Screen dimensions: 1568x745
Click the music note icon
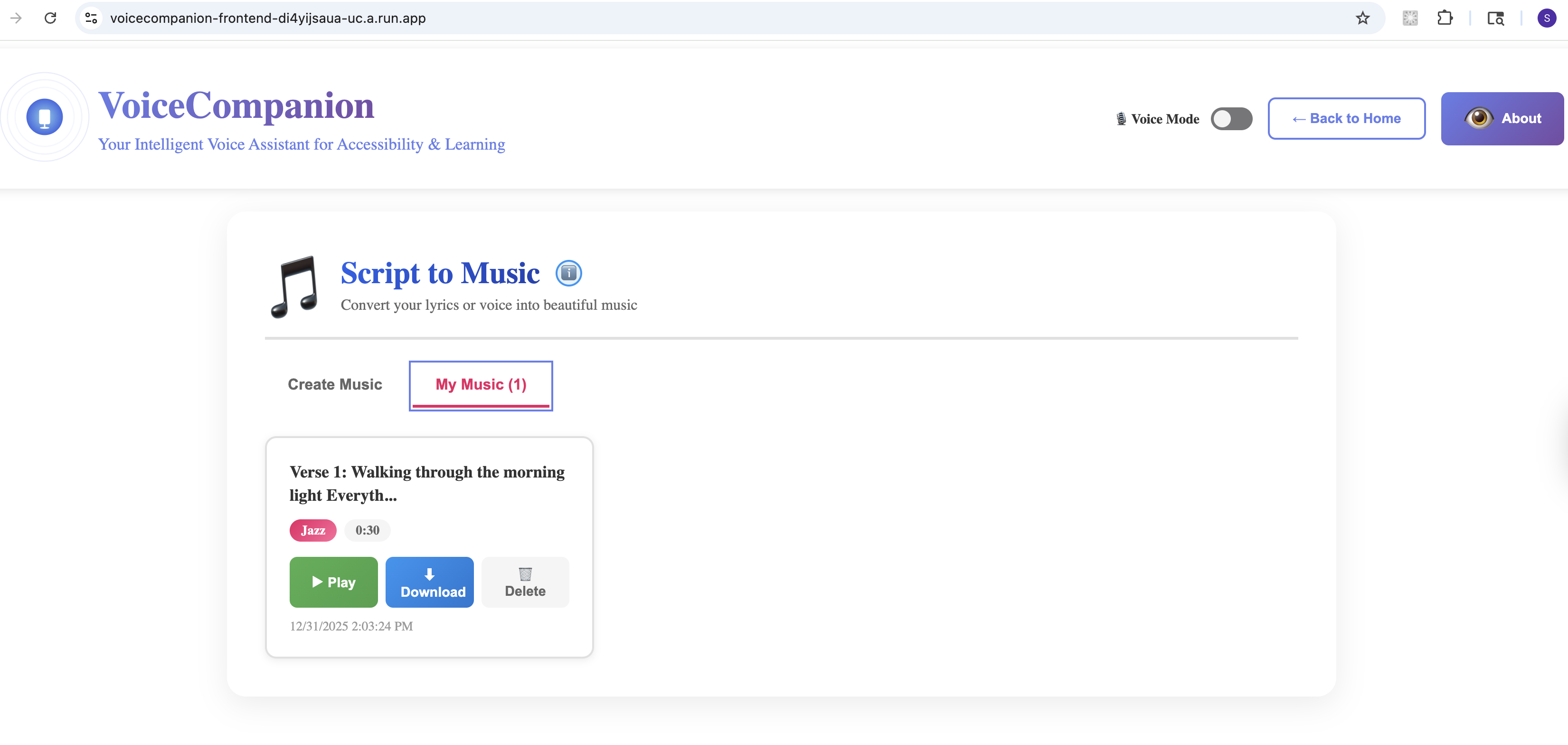295,287
